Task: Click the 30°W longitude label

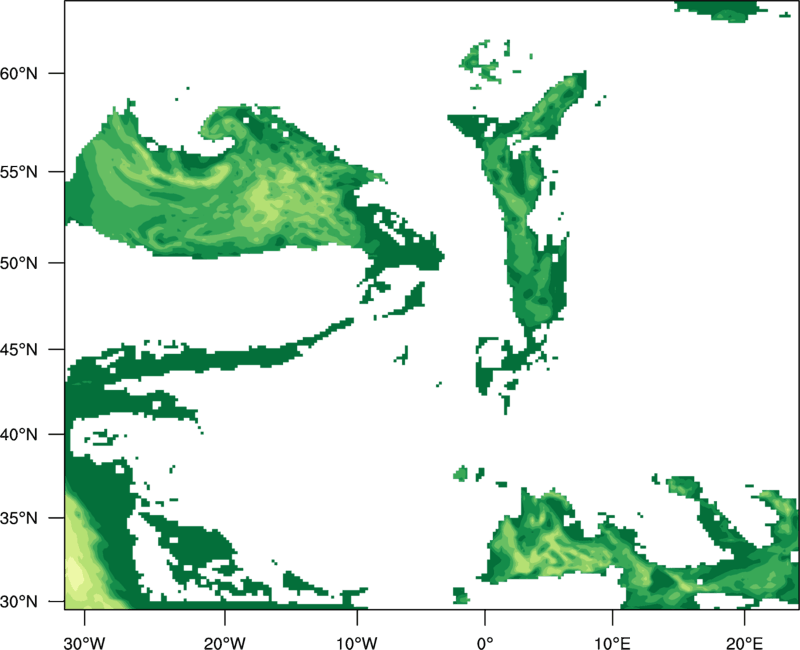Action: pyautogui.click(x=84, y=643)
